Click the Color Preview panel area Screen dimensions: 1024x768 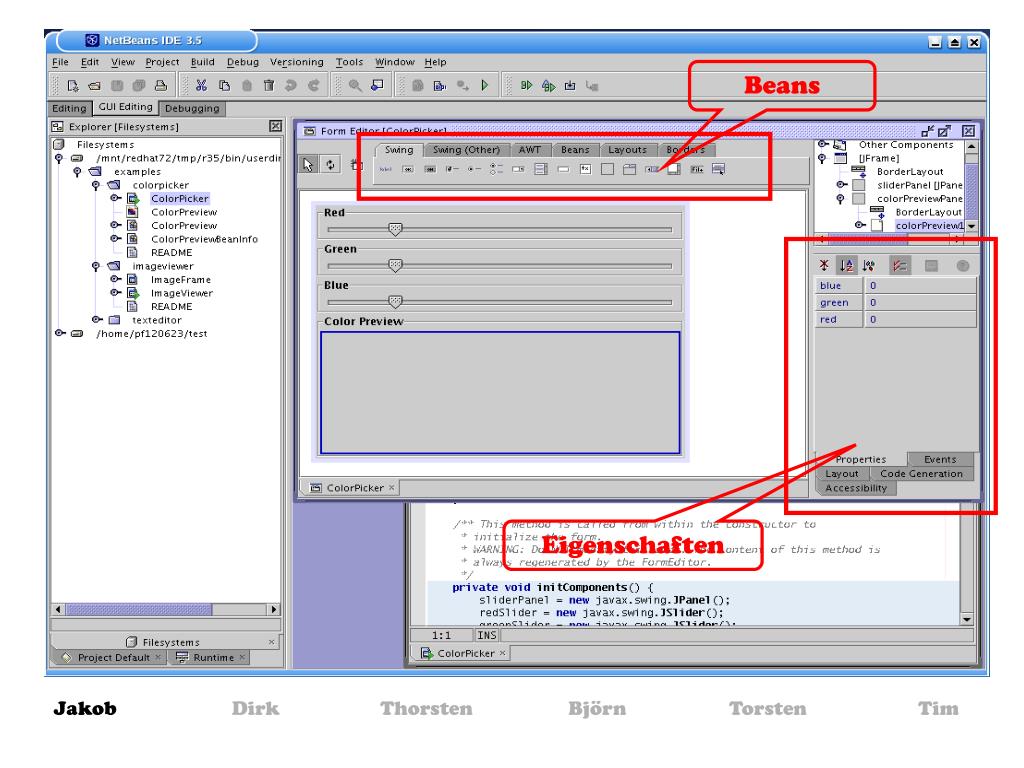point(500,392)
